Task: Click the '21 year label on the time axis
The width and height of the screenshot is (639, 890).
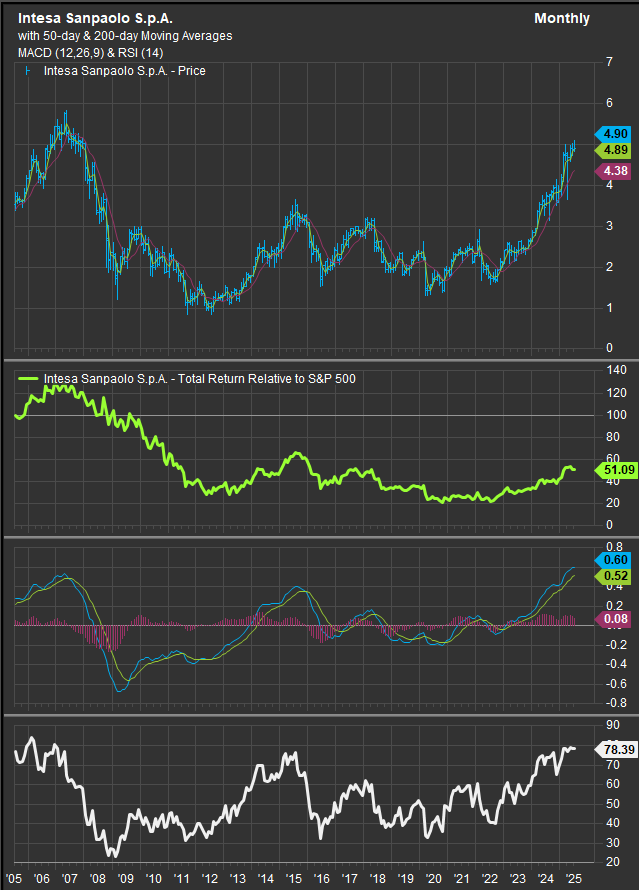Action: click(x=463, y=879)
